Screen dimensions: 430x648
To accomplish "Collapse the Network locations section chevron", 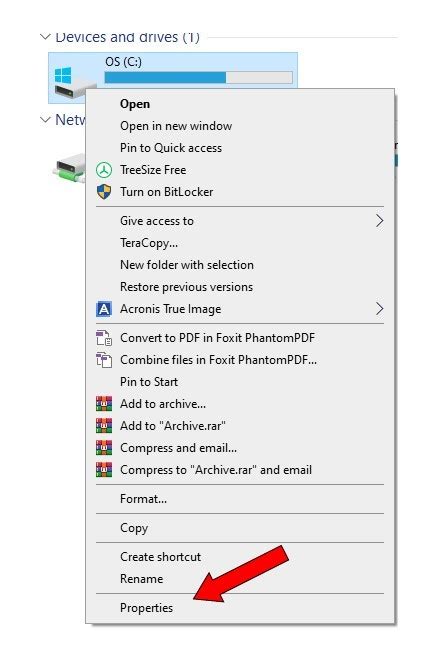I will (45, 120).
